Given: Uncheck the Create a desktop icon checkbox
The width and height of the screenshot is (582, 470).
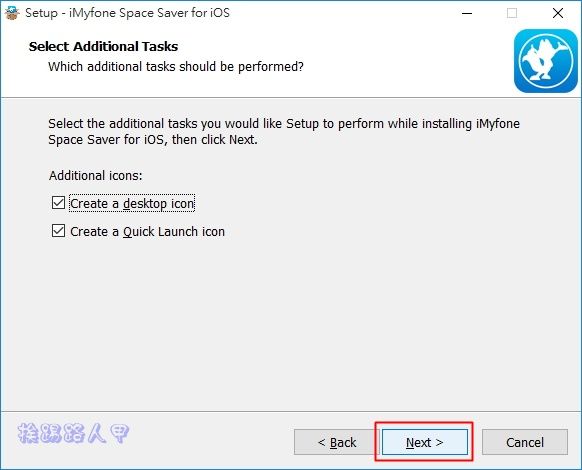Looking at the screenshot, I should pyautogui.click(x=58, y=203).
